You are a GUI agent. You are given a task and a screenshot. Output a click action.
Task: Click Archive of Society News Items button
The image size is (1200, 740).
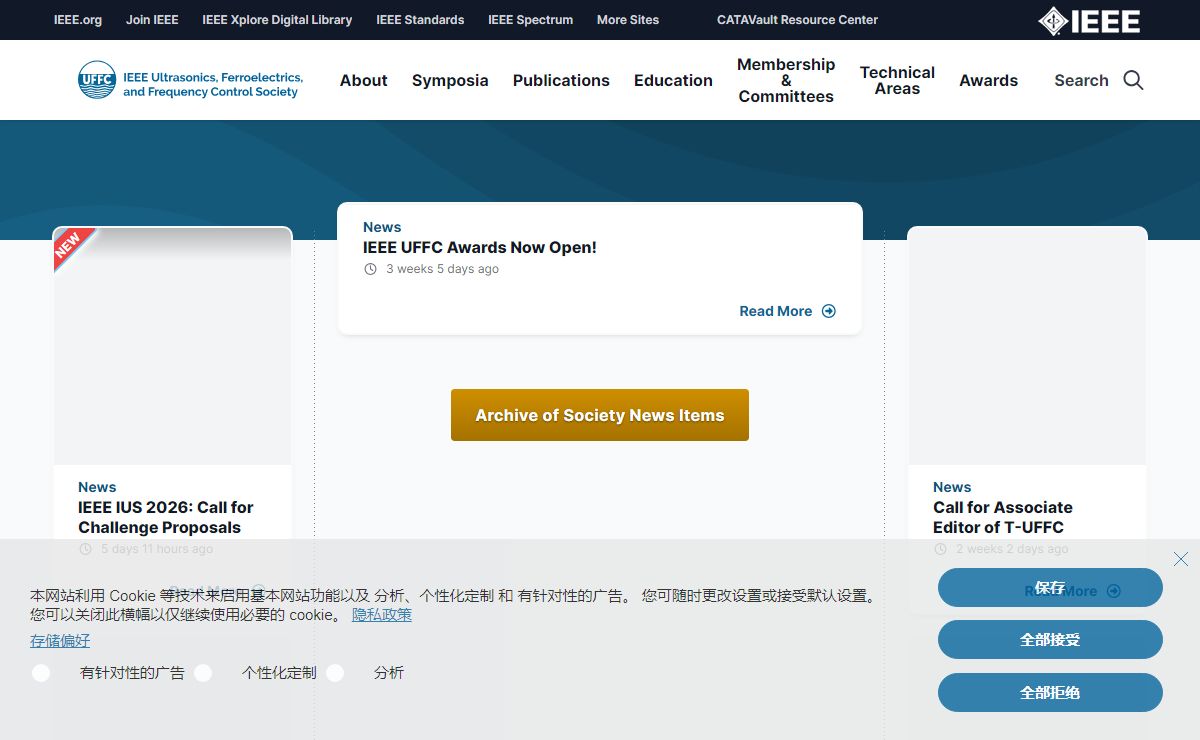click(x=600, y=415)
